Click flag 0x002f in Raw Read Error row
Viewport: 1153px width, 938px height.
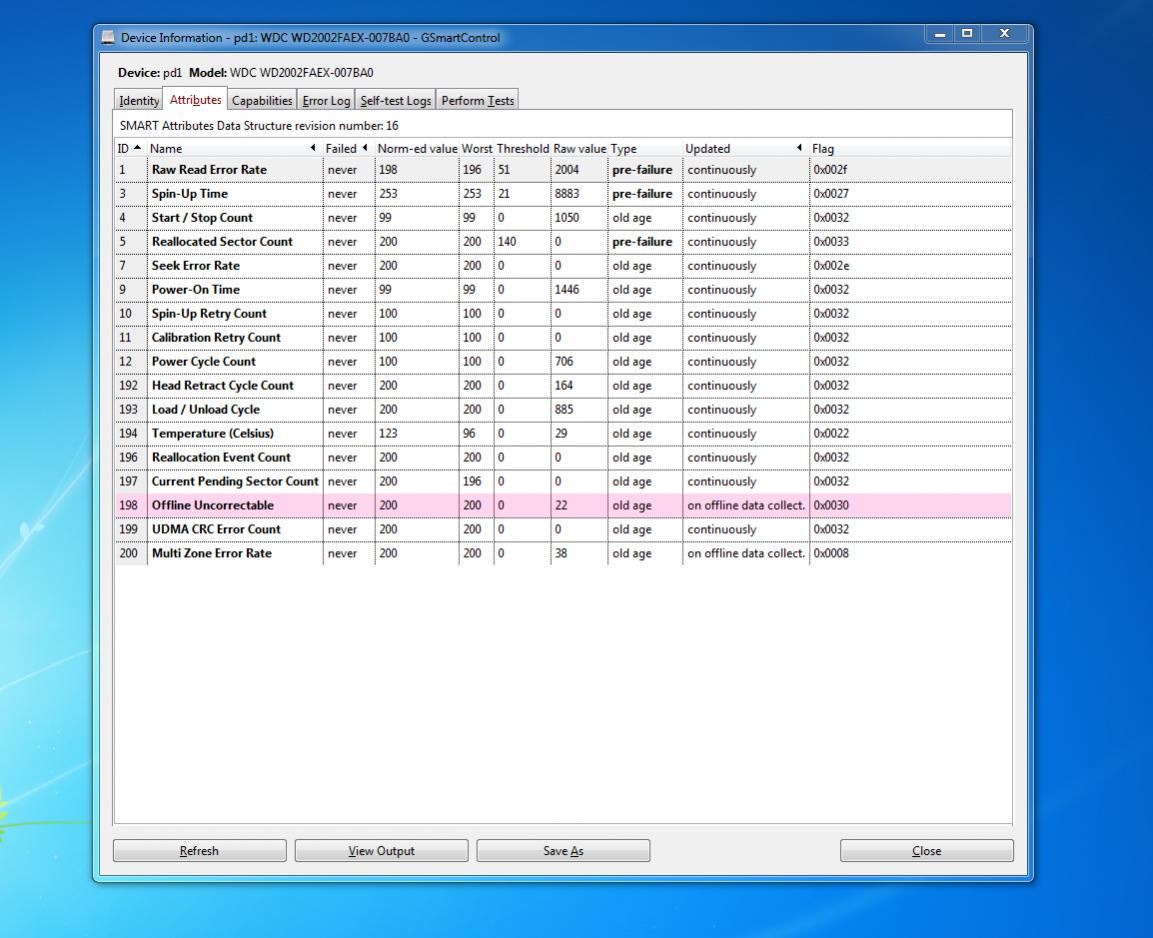pyautogui.click(x=830, y=170)
